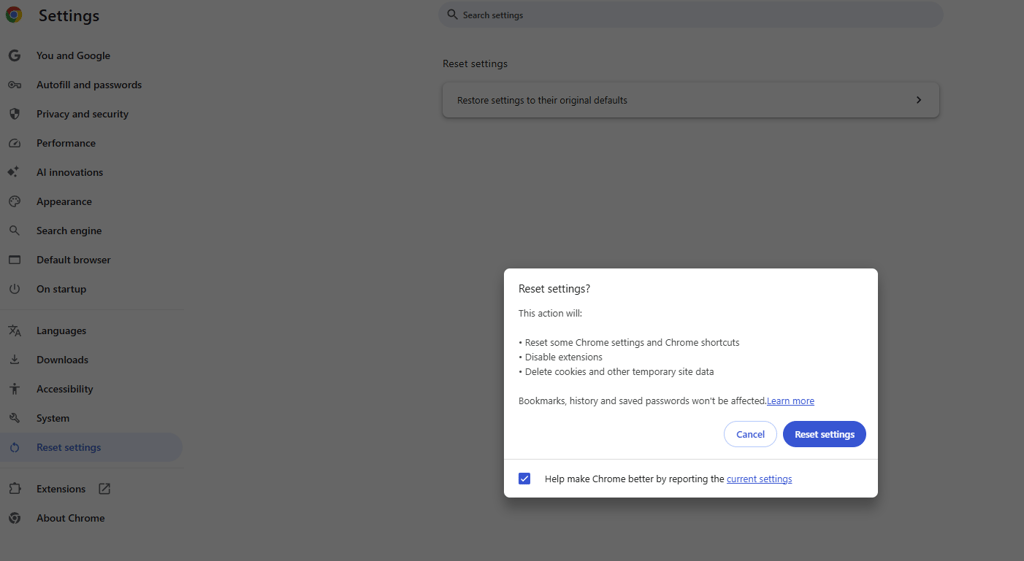Click the download arrow icon for Downloads
Screen dimensions: 1024x561
click(x=14, y=359)
